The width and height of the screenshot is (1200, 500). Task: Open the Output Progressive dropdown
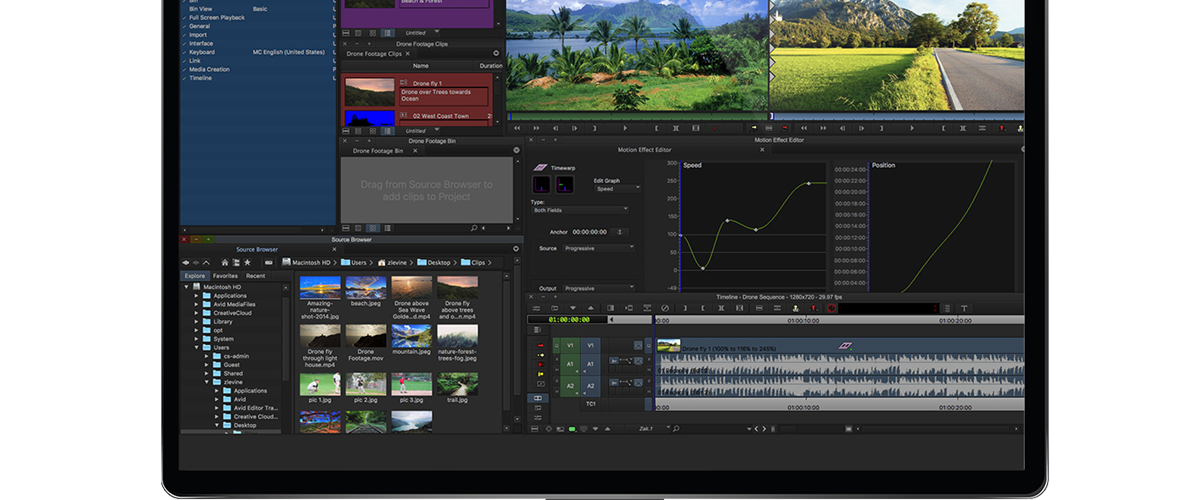coord(598,288)
